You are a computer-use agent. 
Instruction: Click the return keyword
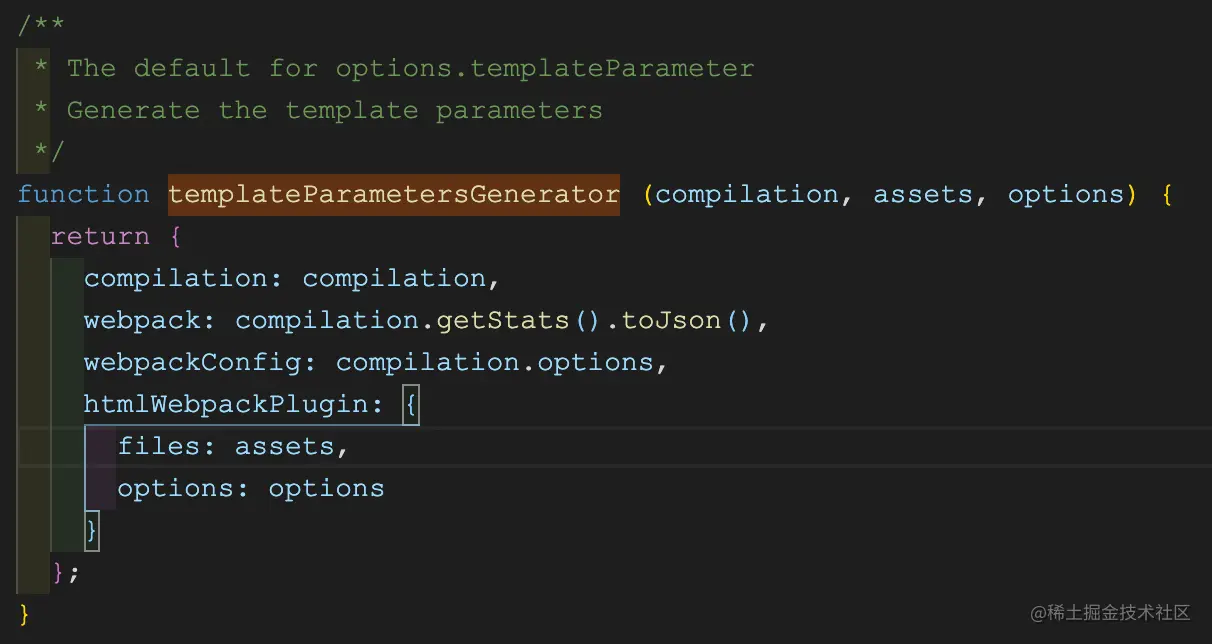(100, 236)
